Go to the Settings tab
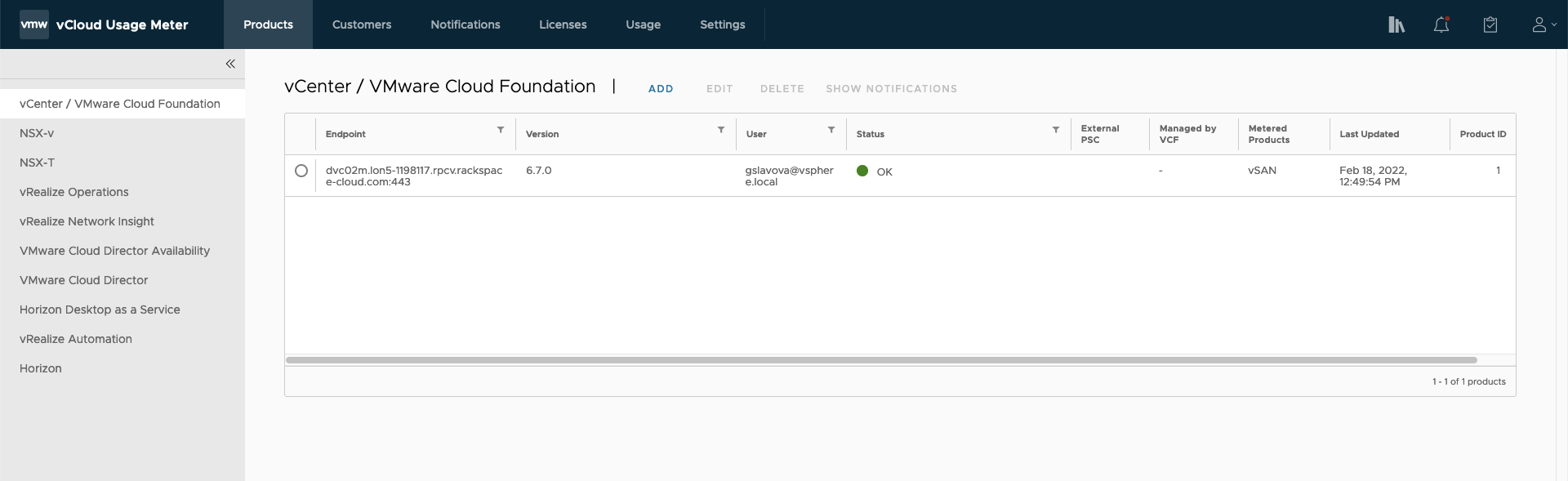 coord(722,24)
